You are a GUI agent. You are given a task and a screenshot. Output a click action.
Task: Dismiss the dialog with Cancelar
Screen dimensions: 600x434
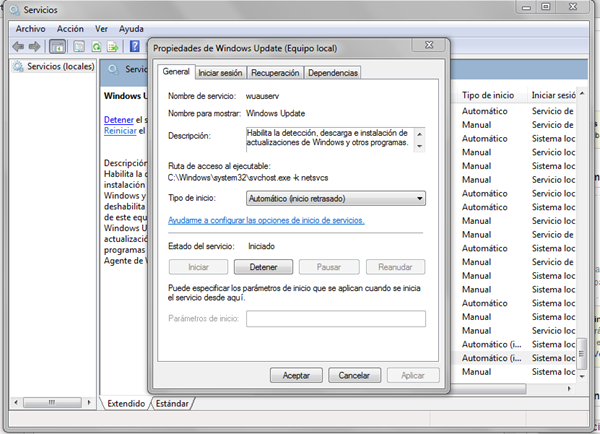tap(354, 375)
